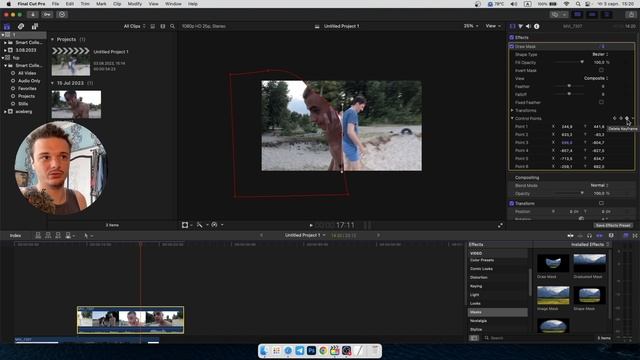The height and width of the screenshot is (360, 640).
Task: Click the Save Effects Preset button
Action: [613, 225]
